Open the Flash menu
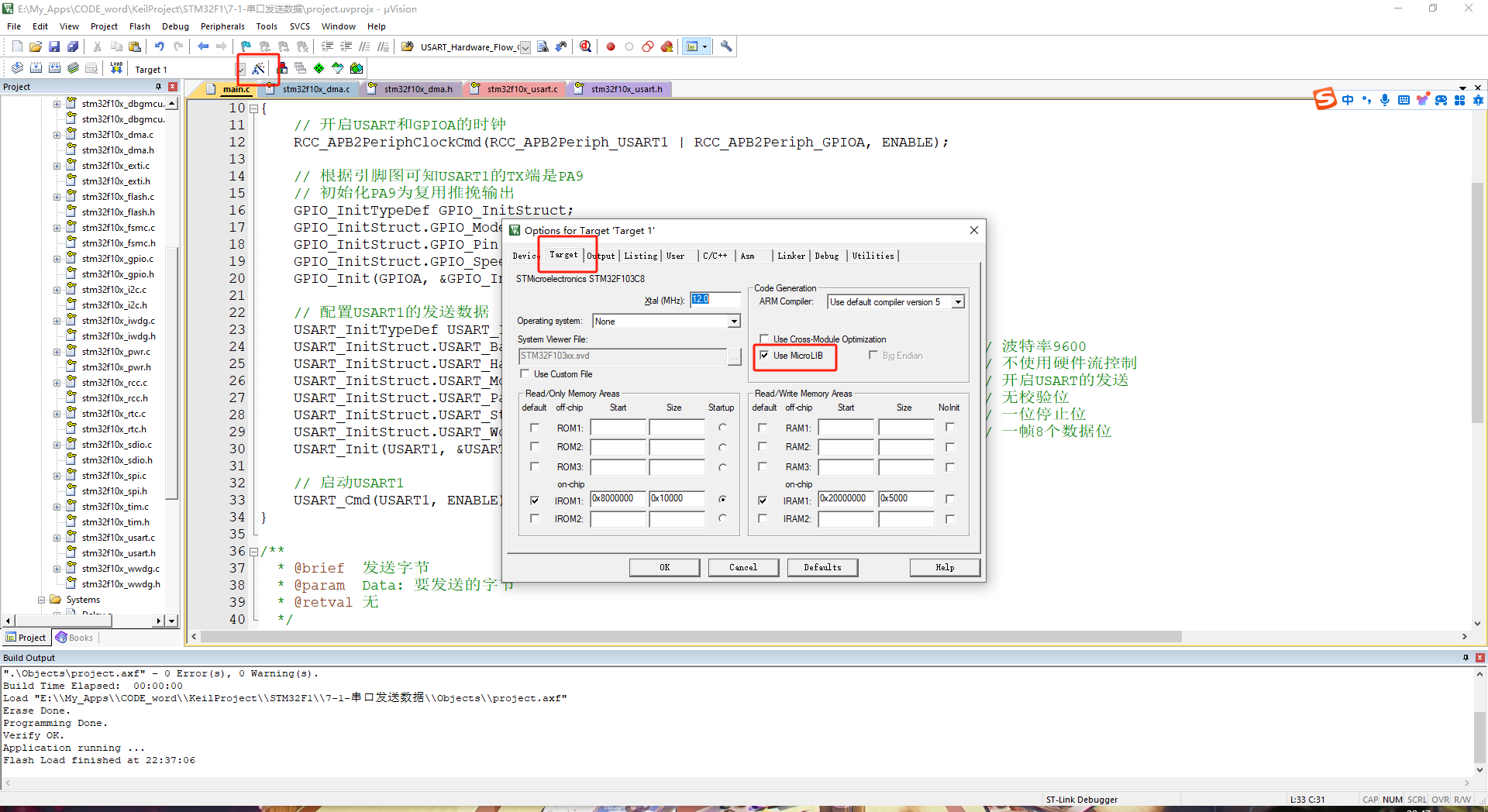1488x812 pixels. point(139,26)
